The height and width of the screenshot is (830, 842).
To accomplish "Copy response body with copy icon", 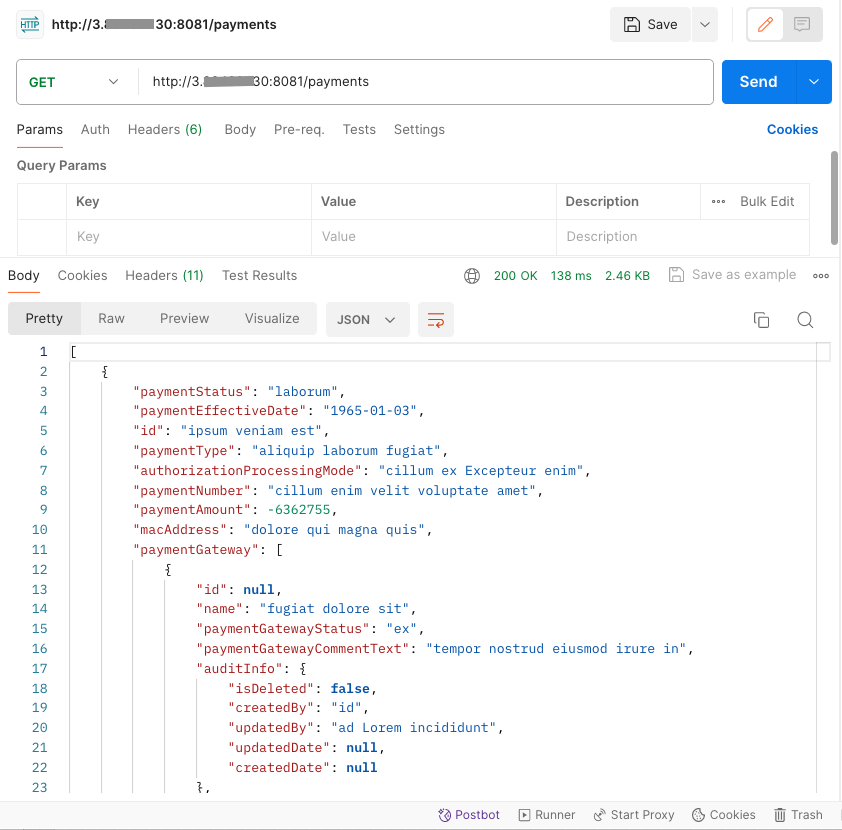I will coord(761,320).
